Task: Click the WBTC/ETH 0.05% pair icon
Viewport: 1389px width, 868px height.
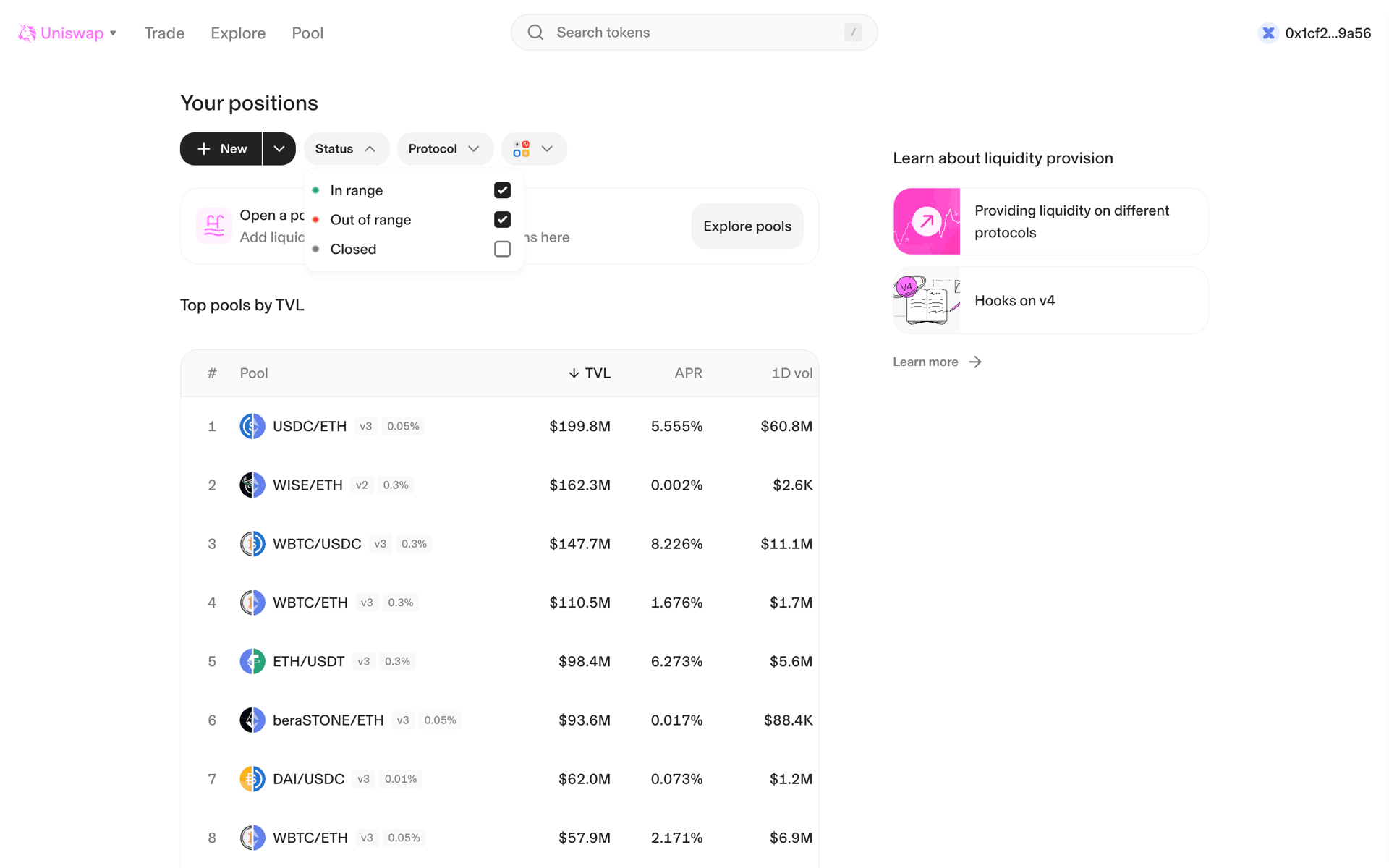Action: click(252, 838)
